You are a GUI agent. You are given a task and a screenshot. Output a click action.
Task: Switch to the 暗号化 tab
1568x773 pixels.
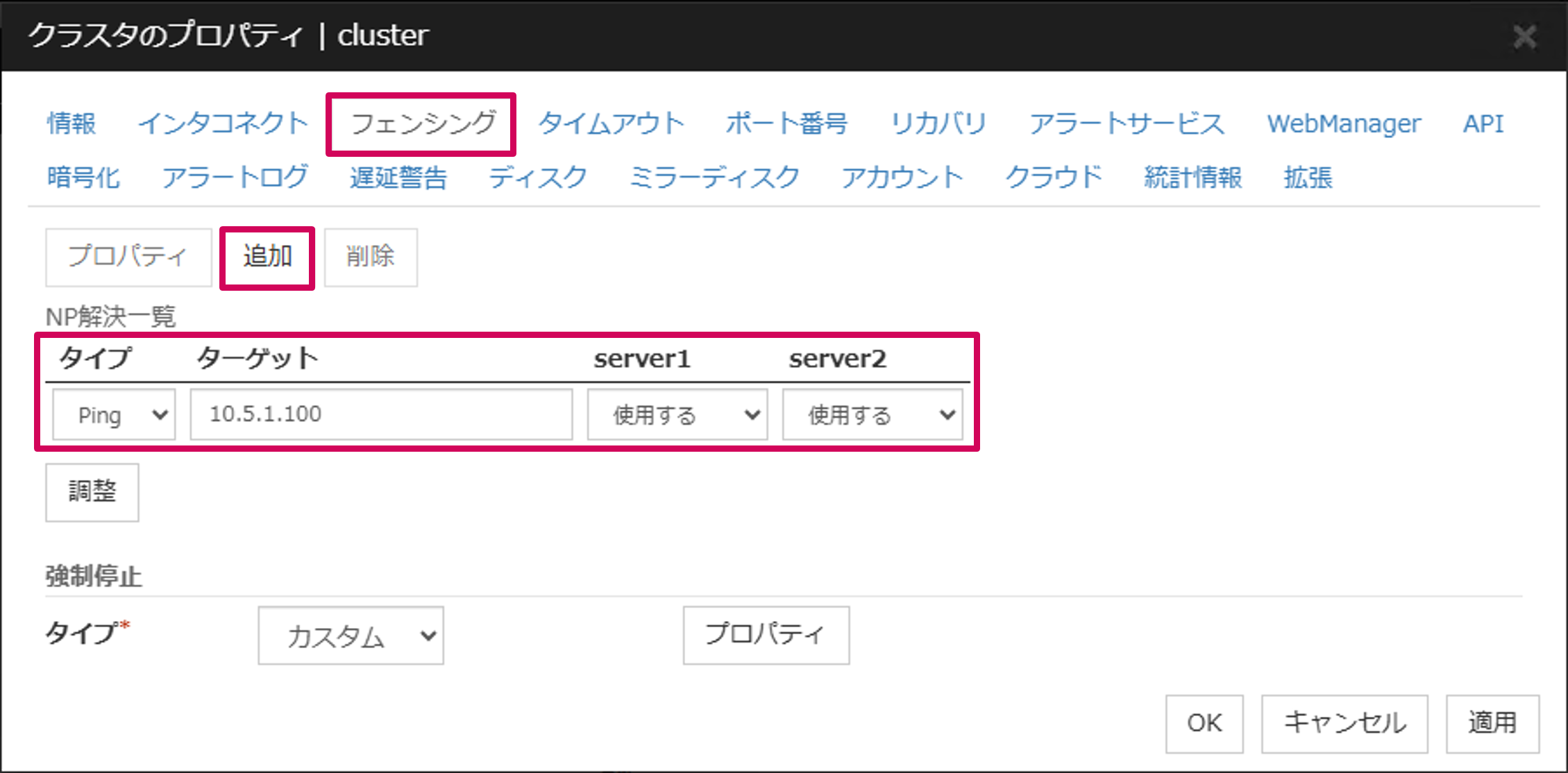click(x=83, y=178)
